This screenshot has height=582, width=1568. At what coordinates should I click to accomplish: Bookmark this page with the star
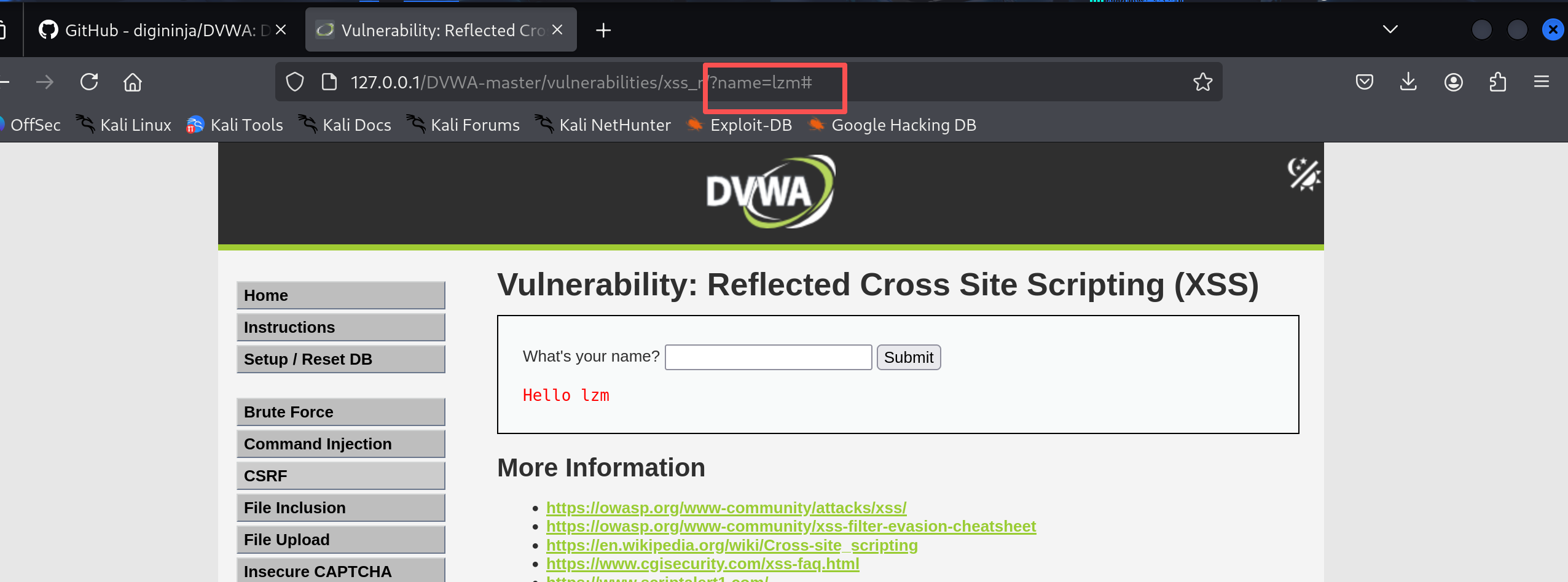pyautogui.click(x=1202, y=82)
